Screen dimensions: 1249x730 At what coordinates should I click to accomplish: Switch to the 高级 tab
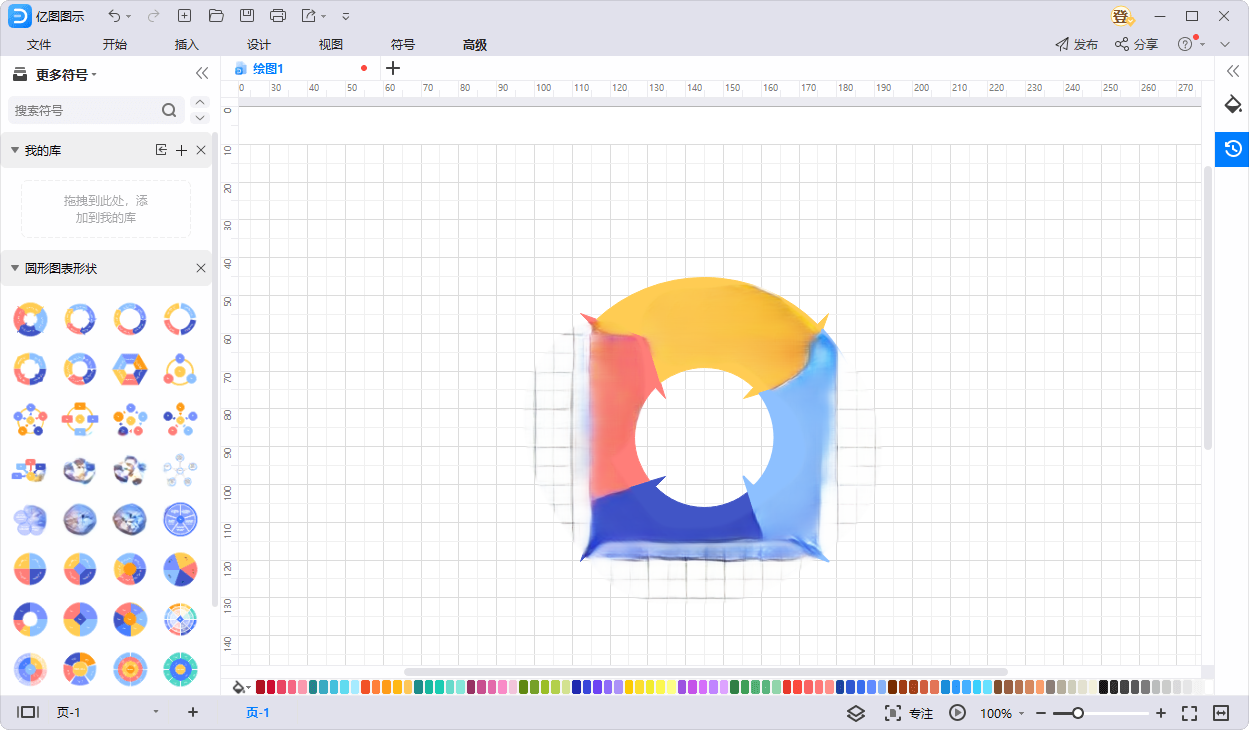point(475,45)
